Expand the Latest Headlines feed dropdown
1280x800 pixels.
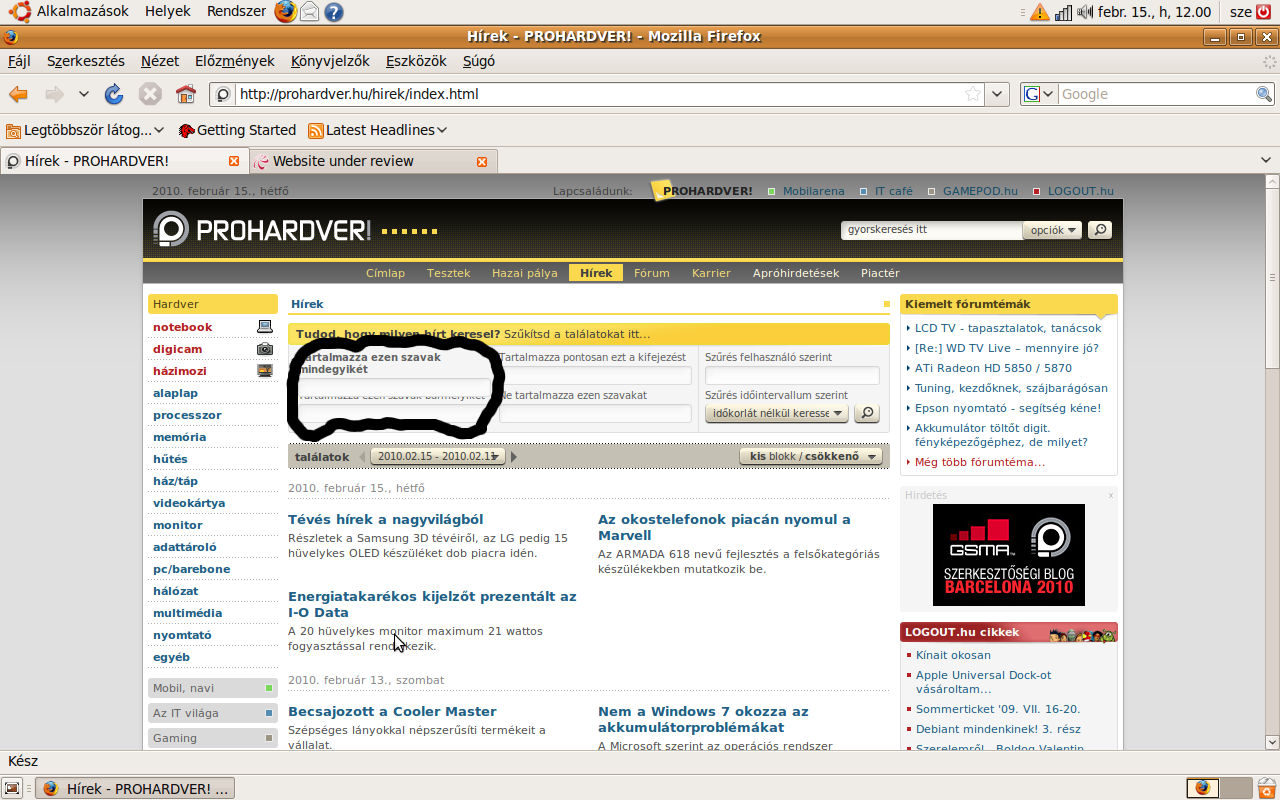tap(378, 130)
